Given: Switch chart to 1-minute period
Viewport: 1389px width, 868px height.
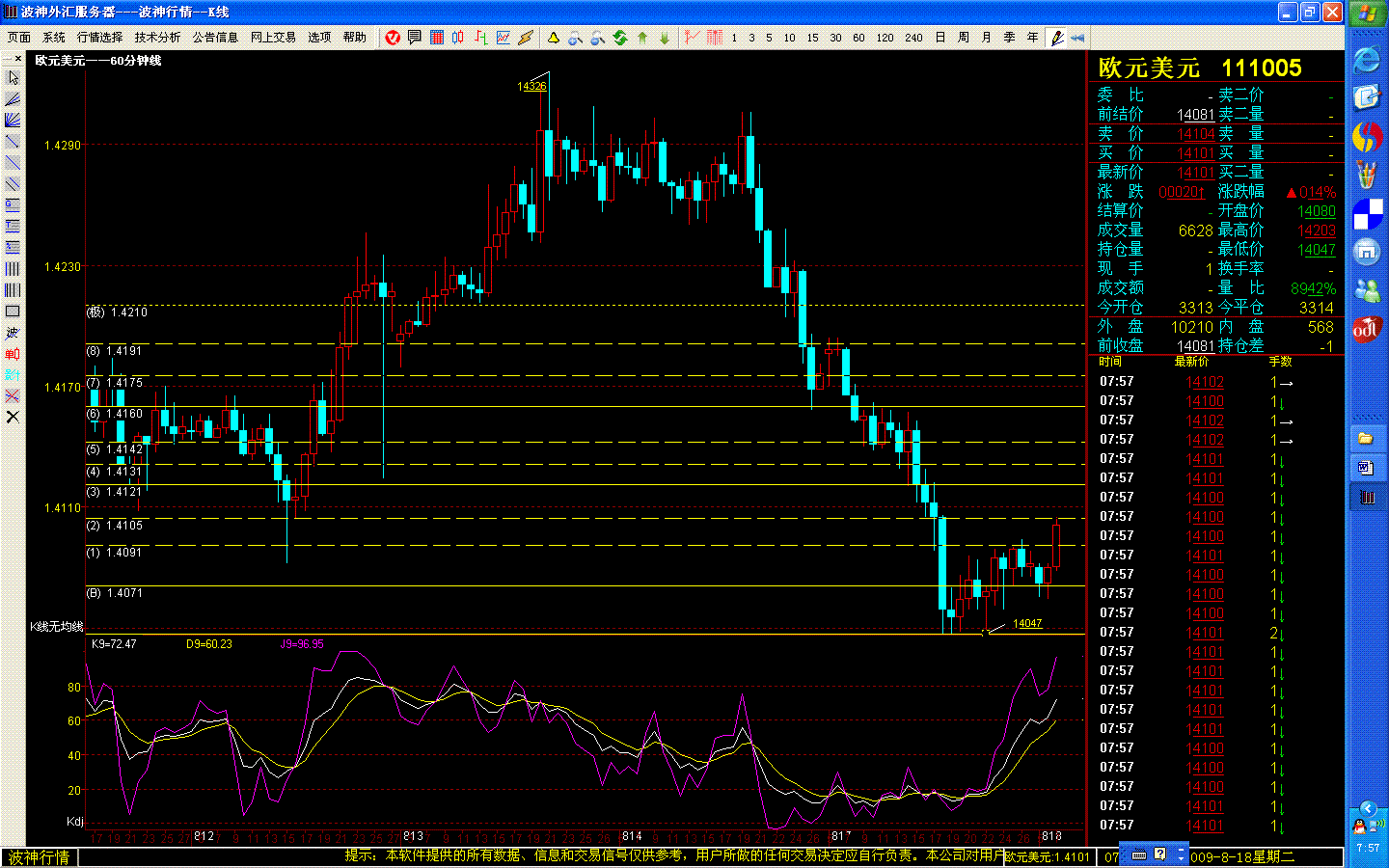Looking at the screenshot, I should point(734,38).
